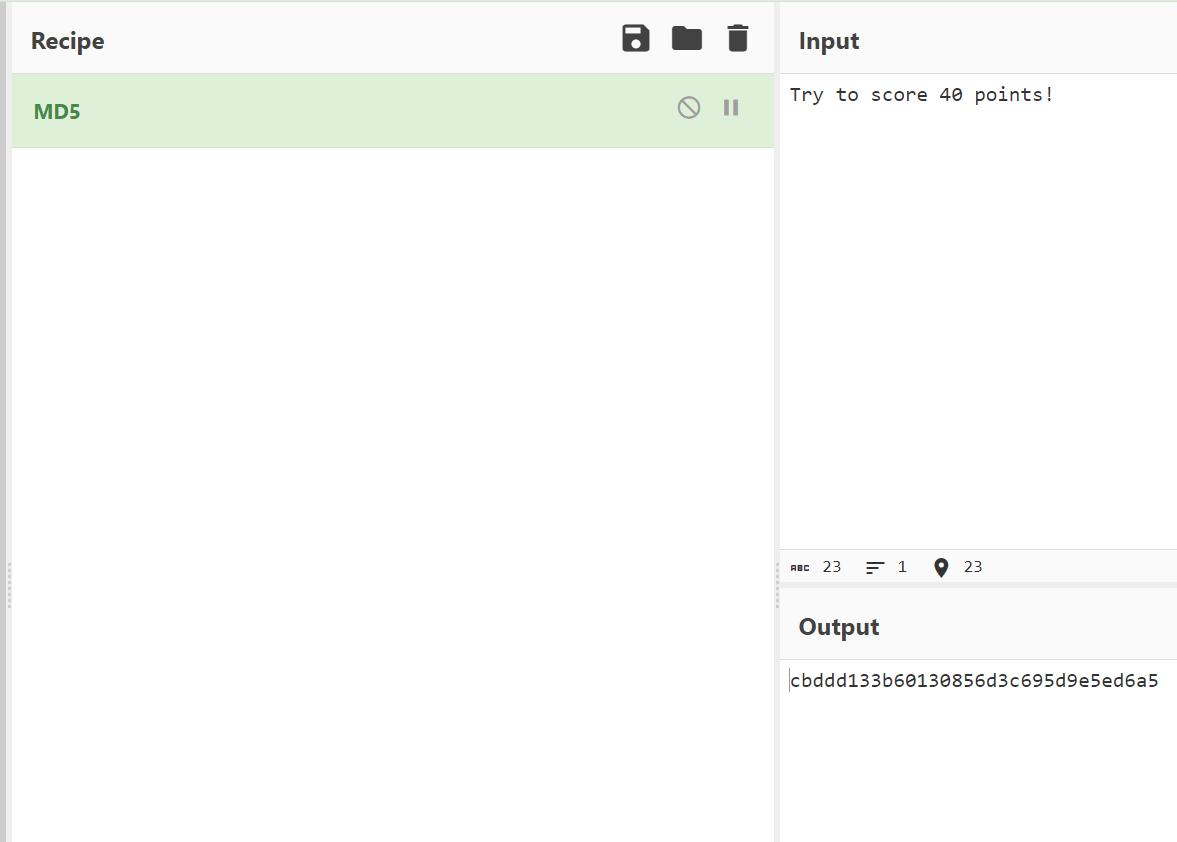Set a breakpoint on the MD5 operation
Screen dimensions: 1177x842
[731, 108]
